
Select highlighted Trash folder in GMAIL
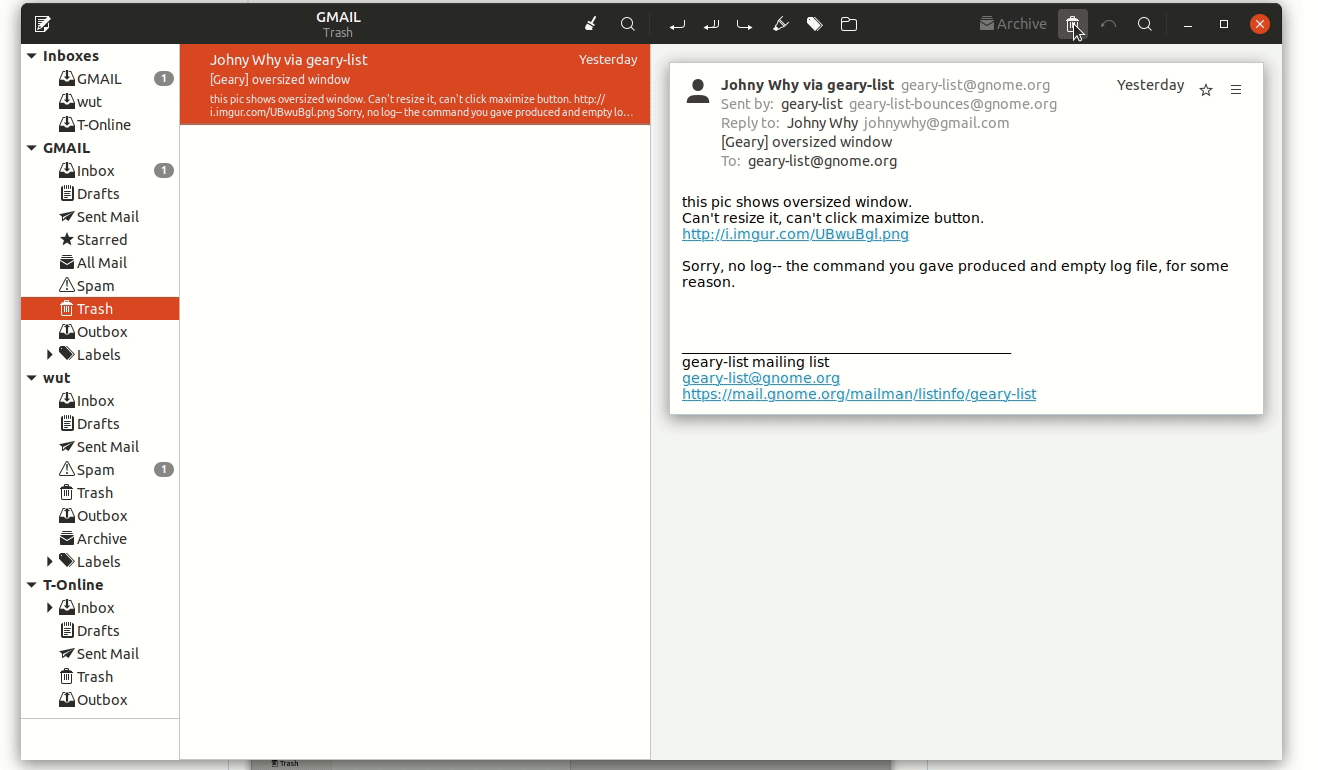pyautogui.click(x=100, y=309)
